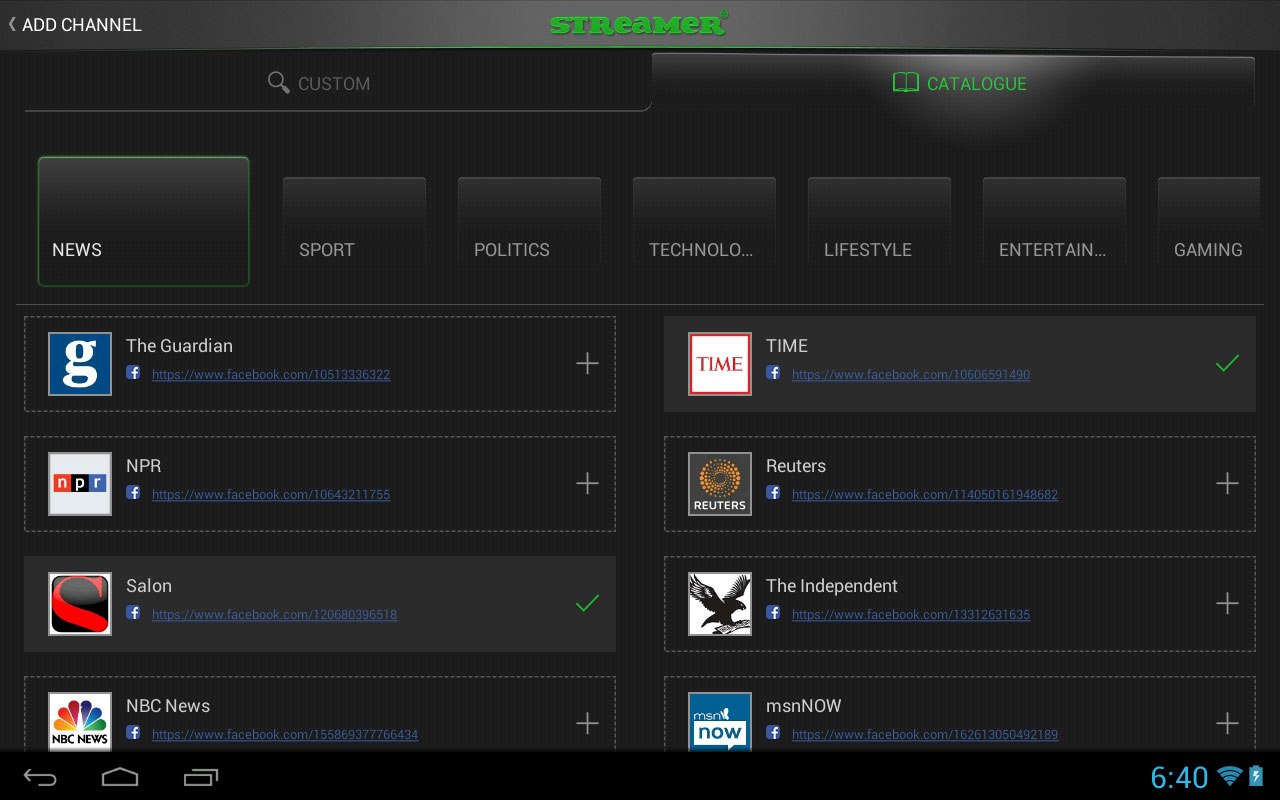Select the Politics category
Viewport: 1280px width, 800px height.
click(x=529, y=221)
